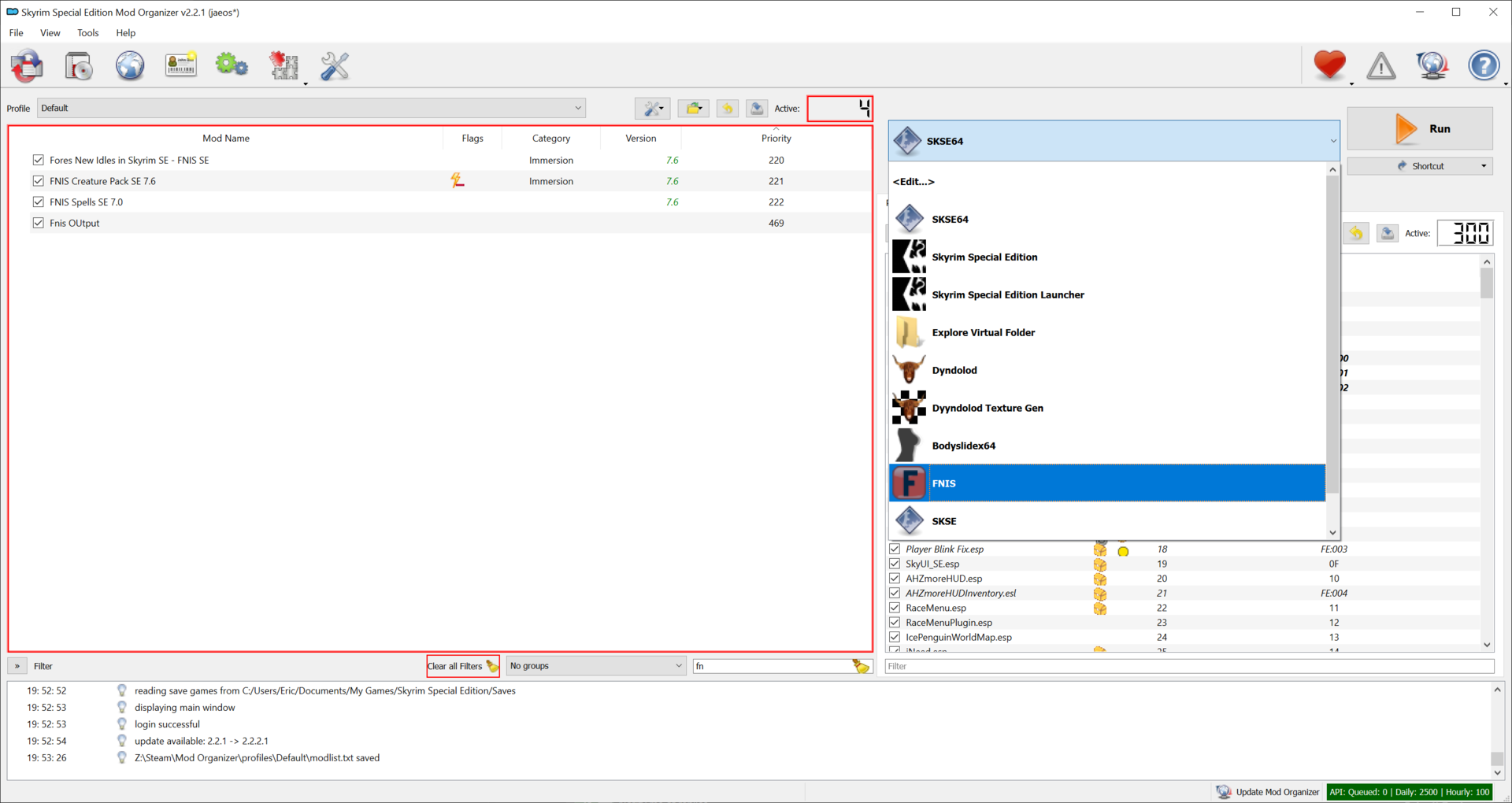Uncheck FNIS Creature Pack SE 7.6
Image resolution: width=1512 pixels, height=803 pixels.
tap(38, 181)
